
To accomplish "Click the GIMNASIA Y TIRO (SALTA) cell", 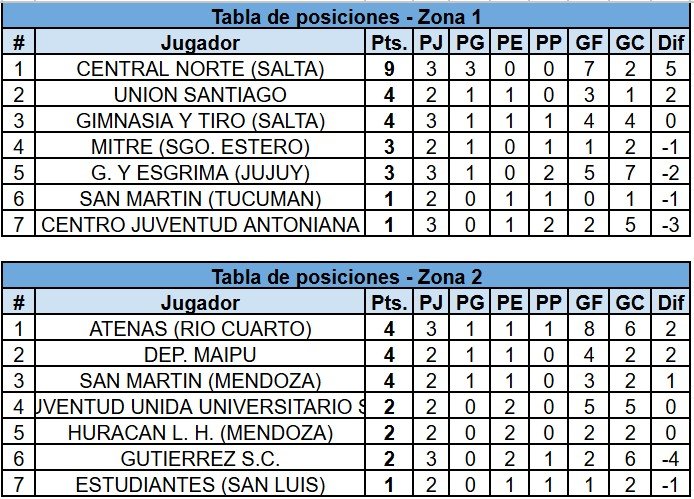I will point(200,121).
